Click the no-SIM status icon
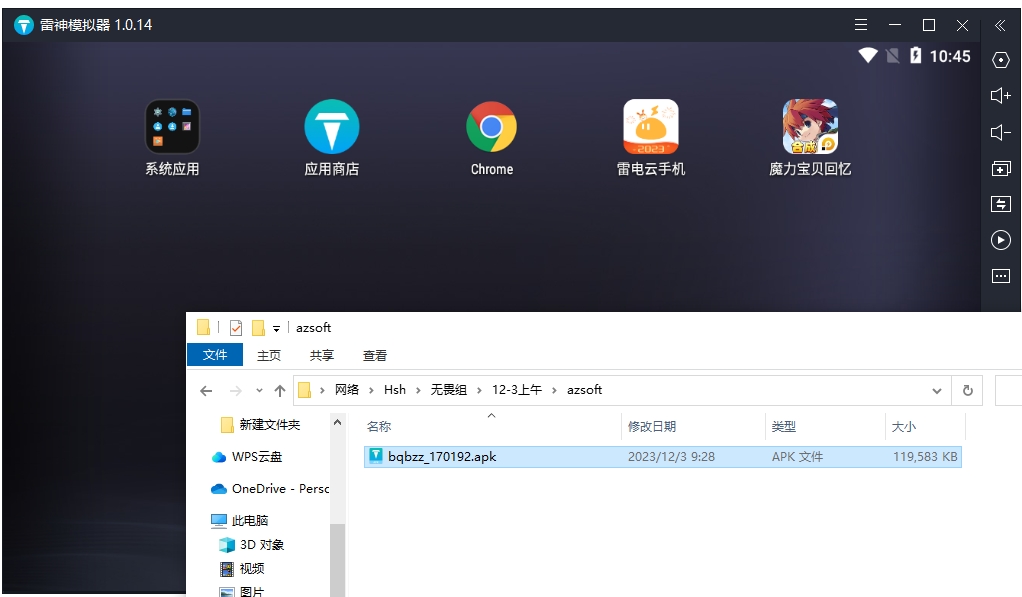The height and width of the screenshot is (597, 1022). point(892,55)
